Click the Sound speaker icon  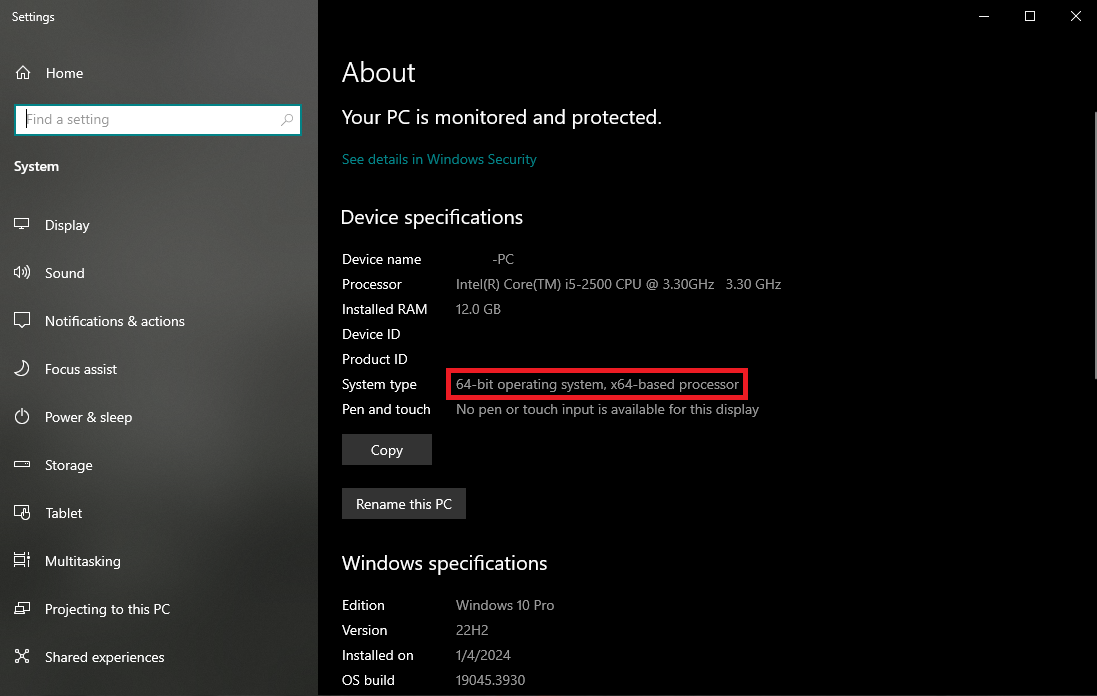[x=22, y=273]
